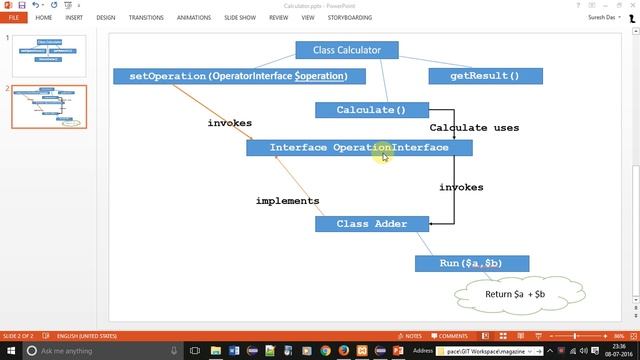
Task: Click the Calculate() shape
Action: [372, 110]
